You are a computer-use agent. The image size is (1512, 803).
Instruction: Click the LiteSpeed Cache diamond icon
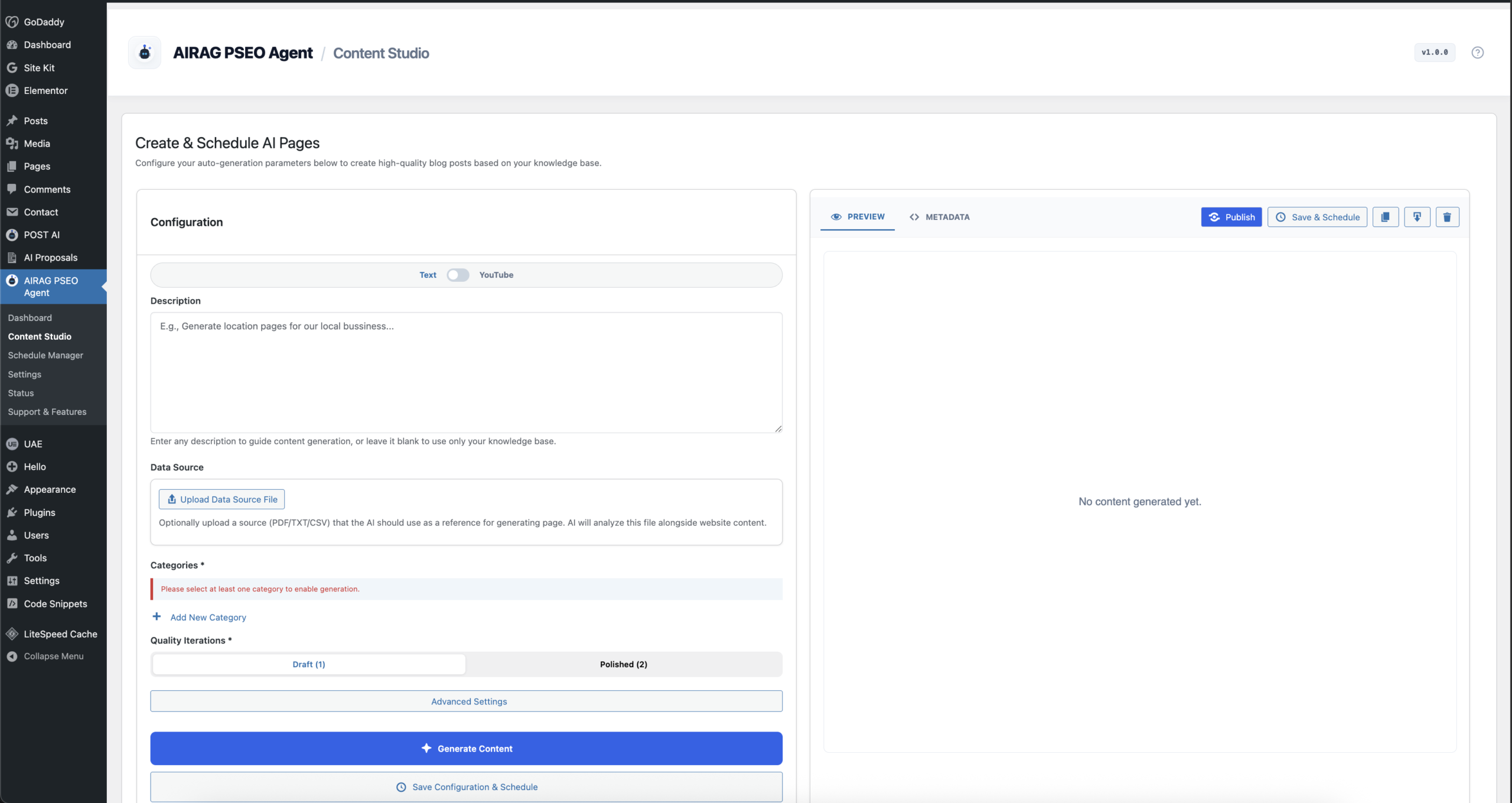(x=12, y=634)
